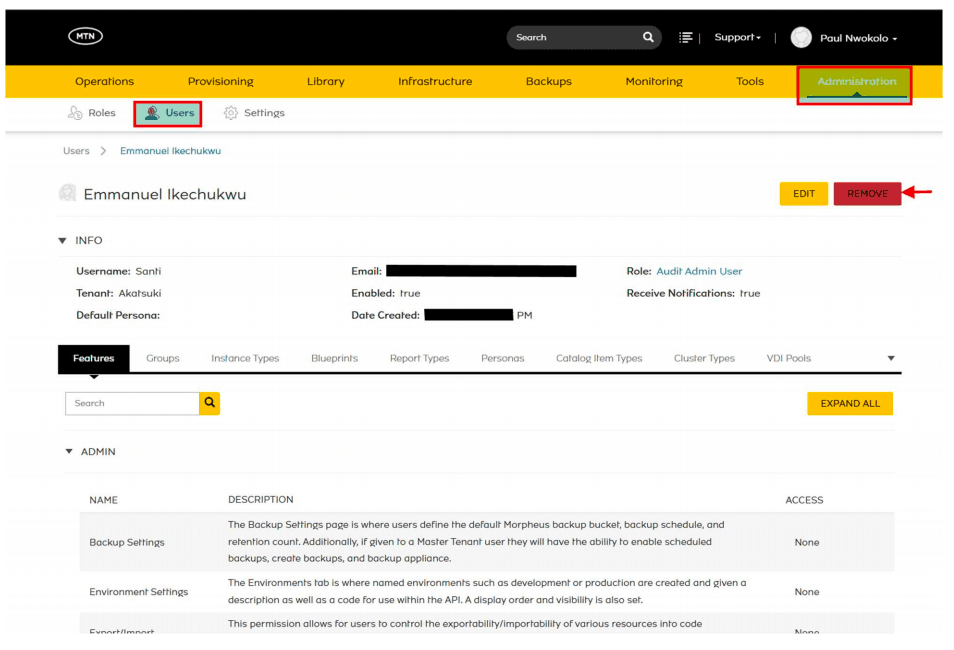Open the Settings gear icon

point(231,113)
